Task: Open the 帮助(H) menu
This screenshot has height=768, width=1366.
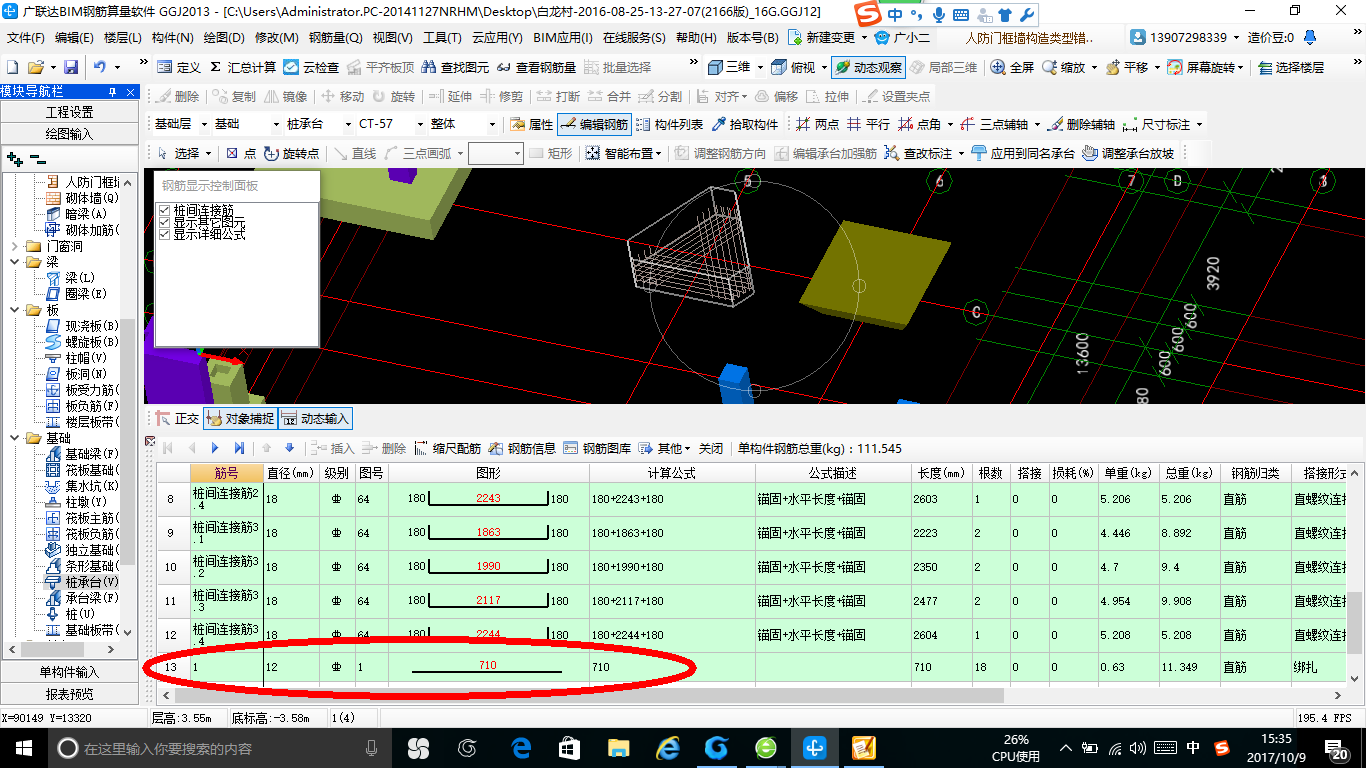Action: (696, 37)
